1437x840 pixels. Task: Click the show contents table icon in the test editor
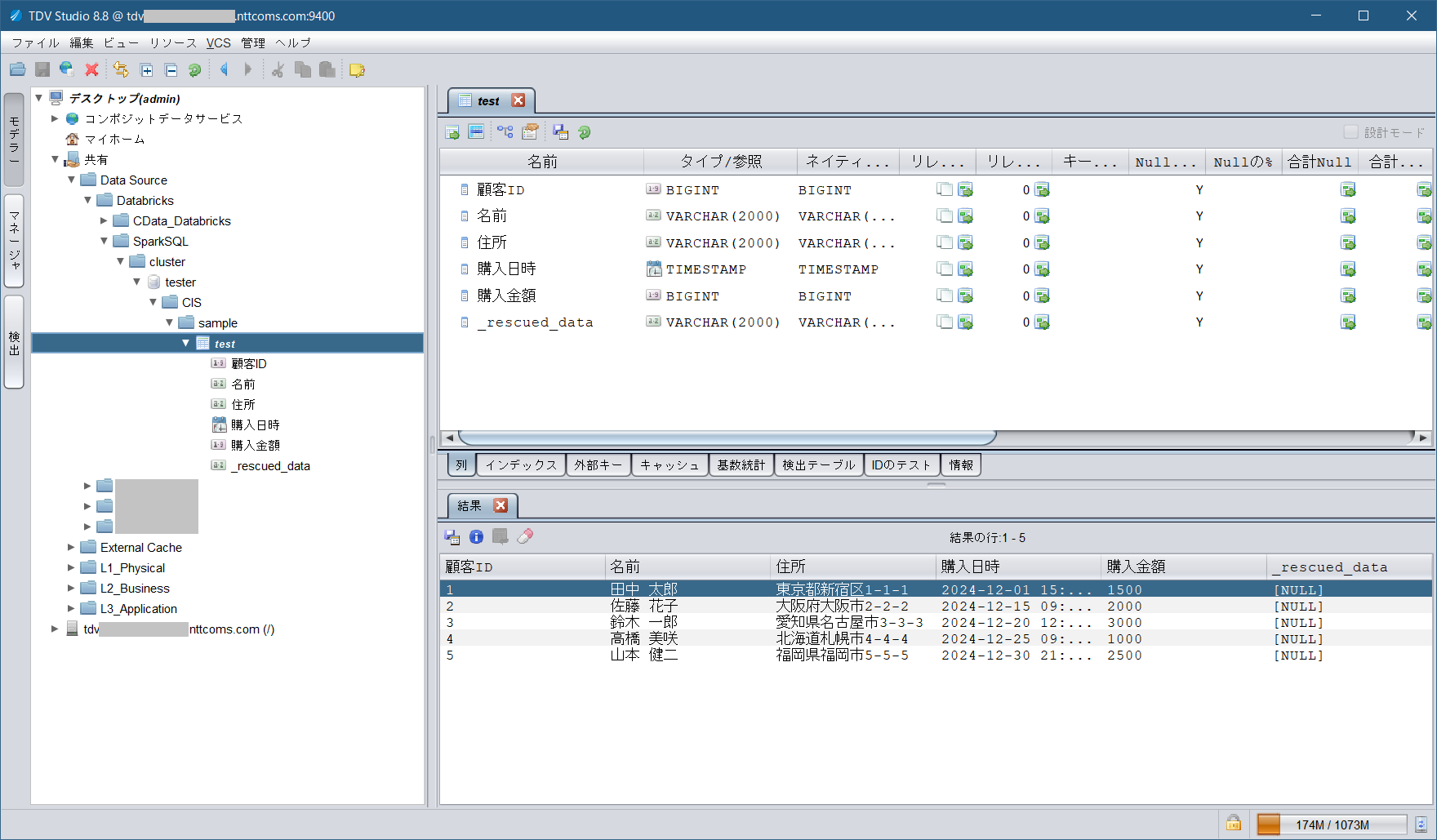point(452,132)
